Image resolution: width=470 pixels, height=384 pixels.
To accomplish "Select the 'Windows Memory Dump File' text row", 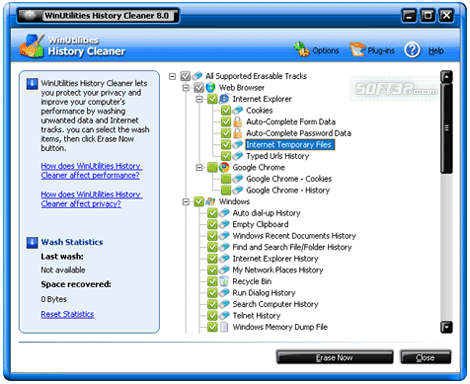I will [280, 327].
